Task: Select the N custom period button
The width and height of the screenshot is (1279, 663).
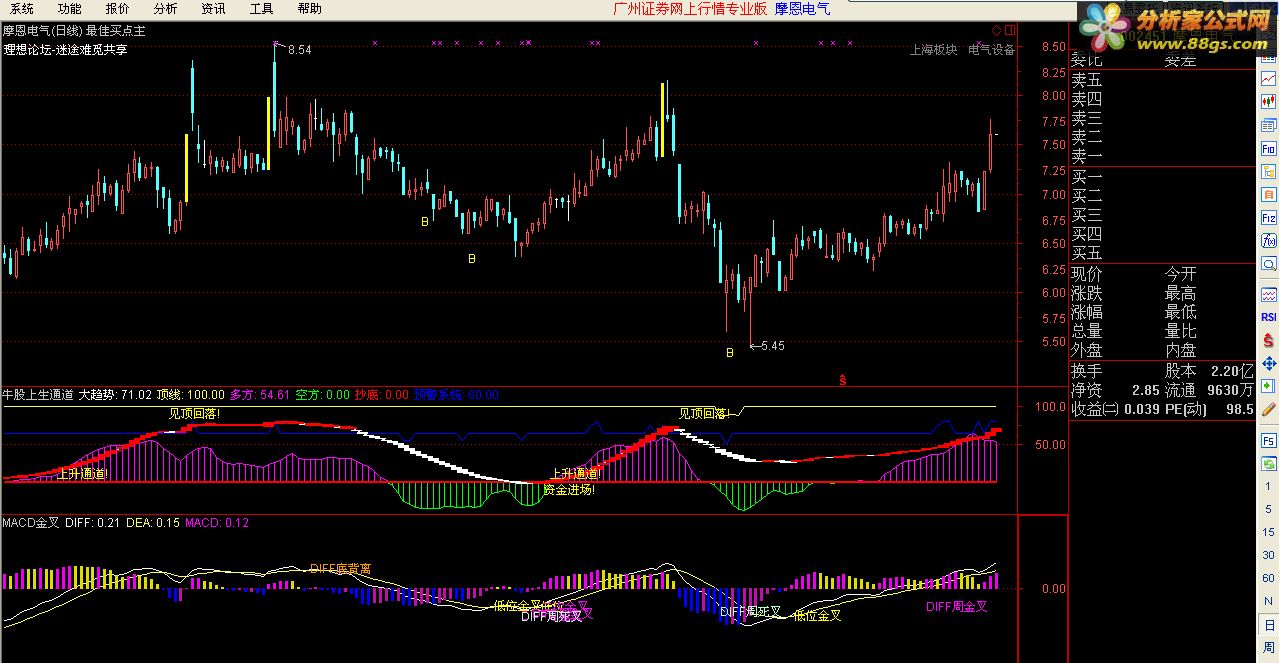Action: [1268, 602]
